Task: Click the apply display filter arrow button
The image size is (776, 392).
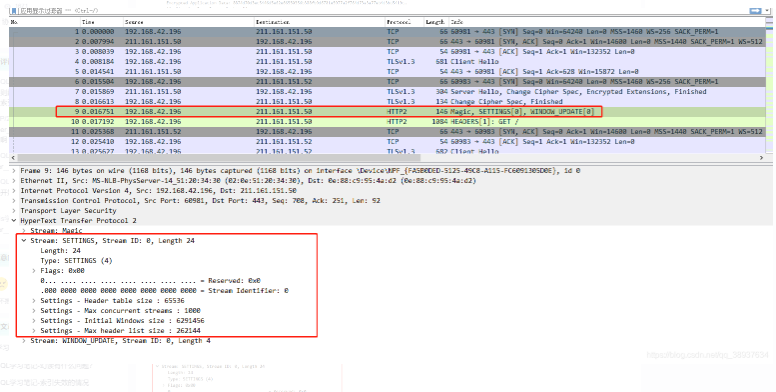Action: pyautogui.click(x=755, y=10)
